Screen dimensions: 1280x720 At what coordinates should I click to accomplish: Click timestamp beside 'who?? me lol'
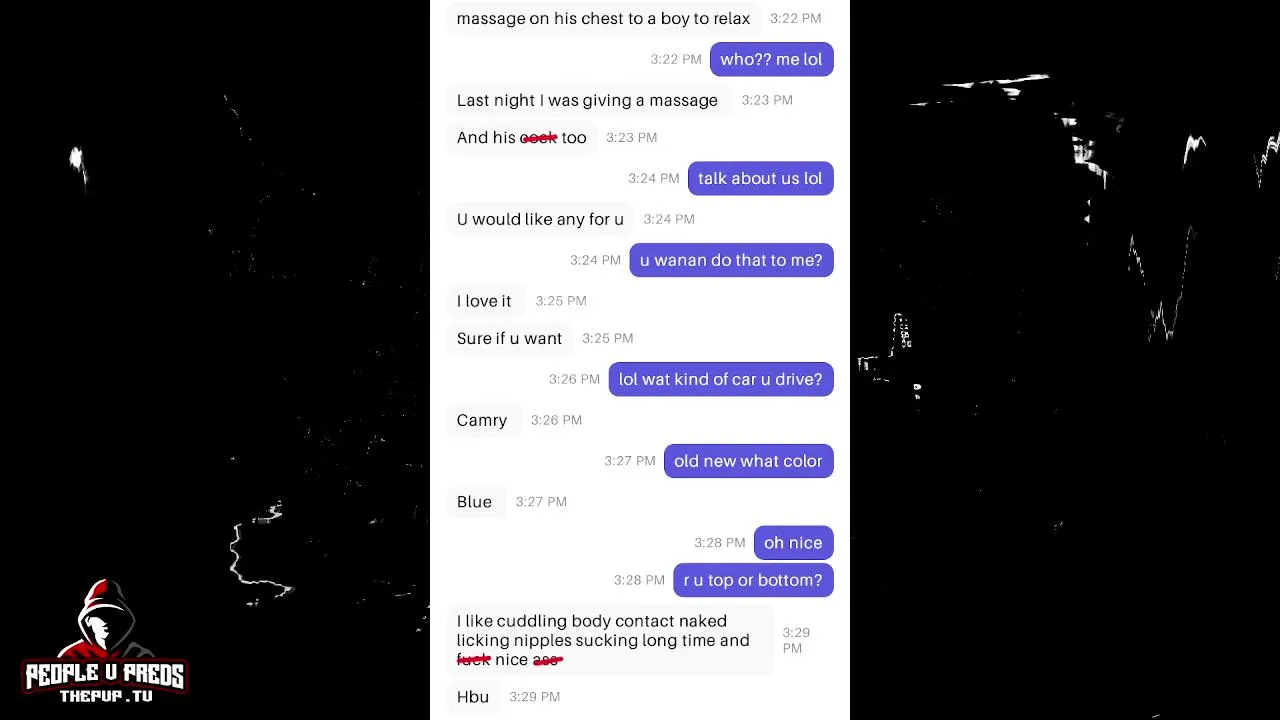(676, 59)
